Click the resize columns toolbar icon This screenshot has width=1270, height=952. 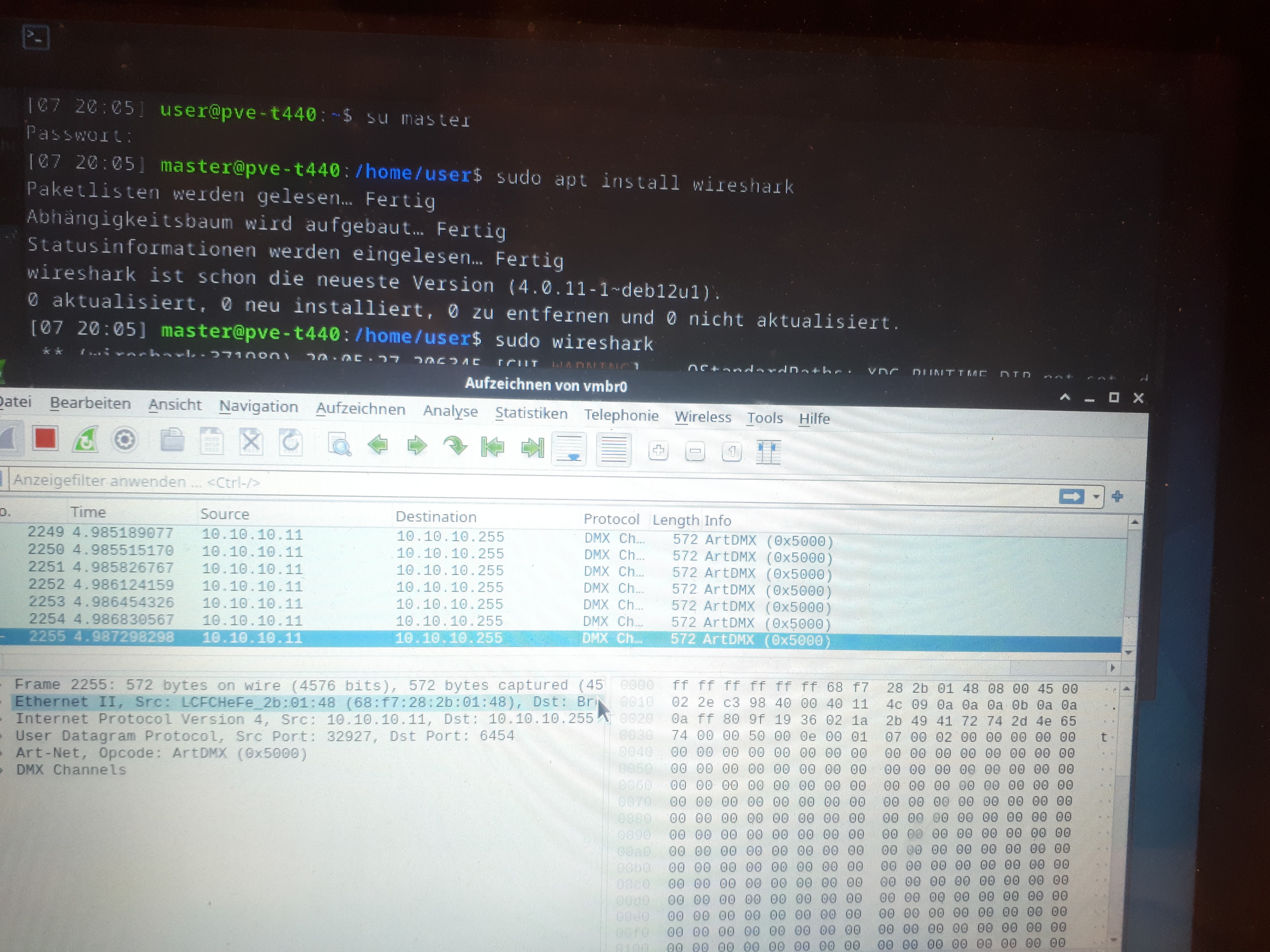click(x=768, y=452)
